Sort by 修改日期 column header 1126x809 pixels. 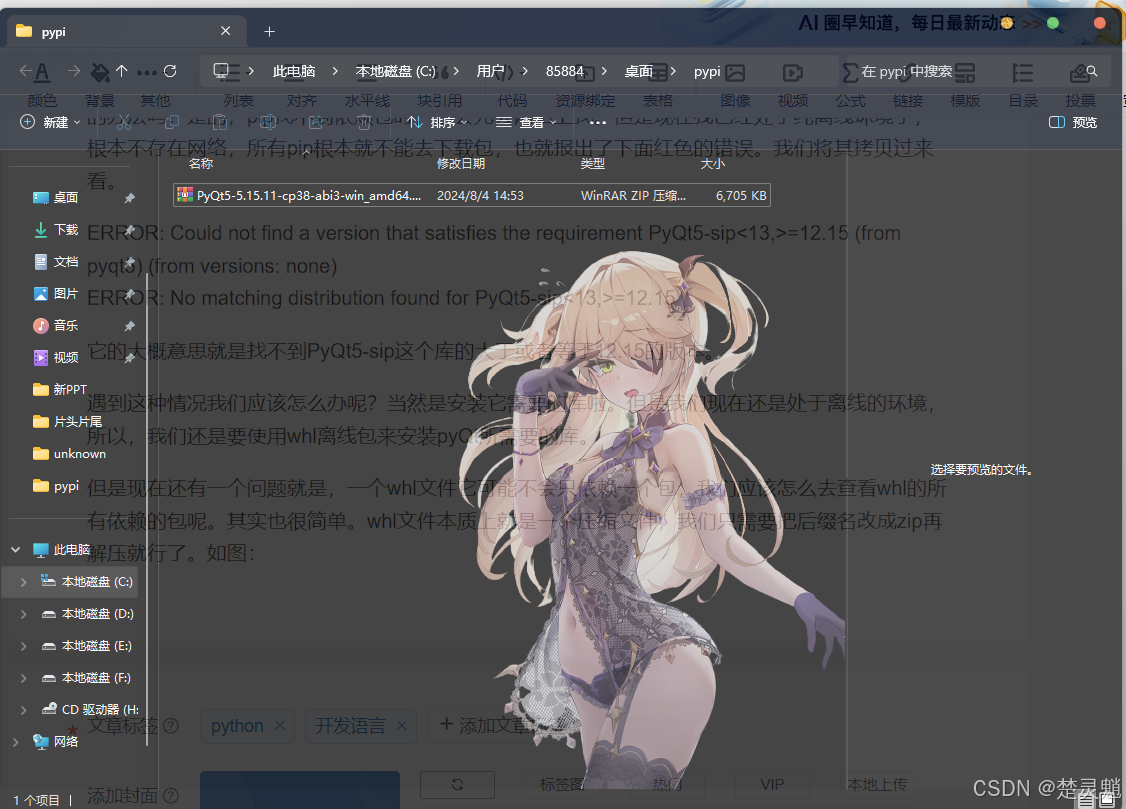click(x=460, y=164)
